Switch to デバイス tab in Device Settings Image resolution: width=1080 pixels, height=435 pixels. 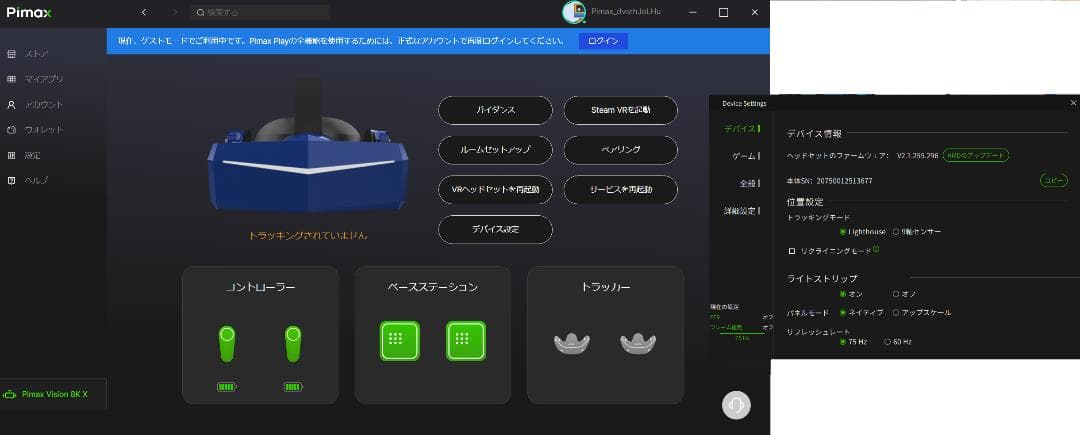point(742,129)
